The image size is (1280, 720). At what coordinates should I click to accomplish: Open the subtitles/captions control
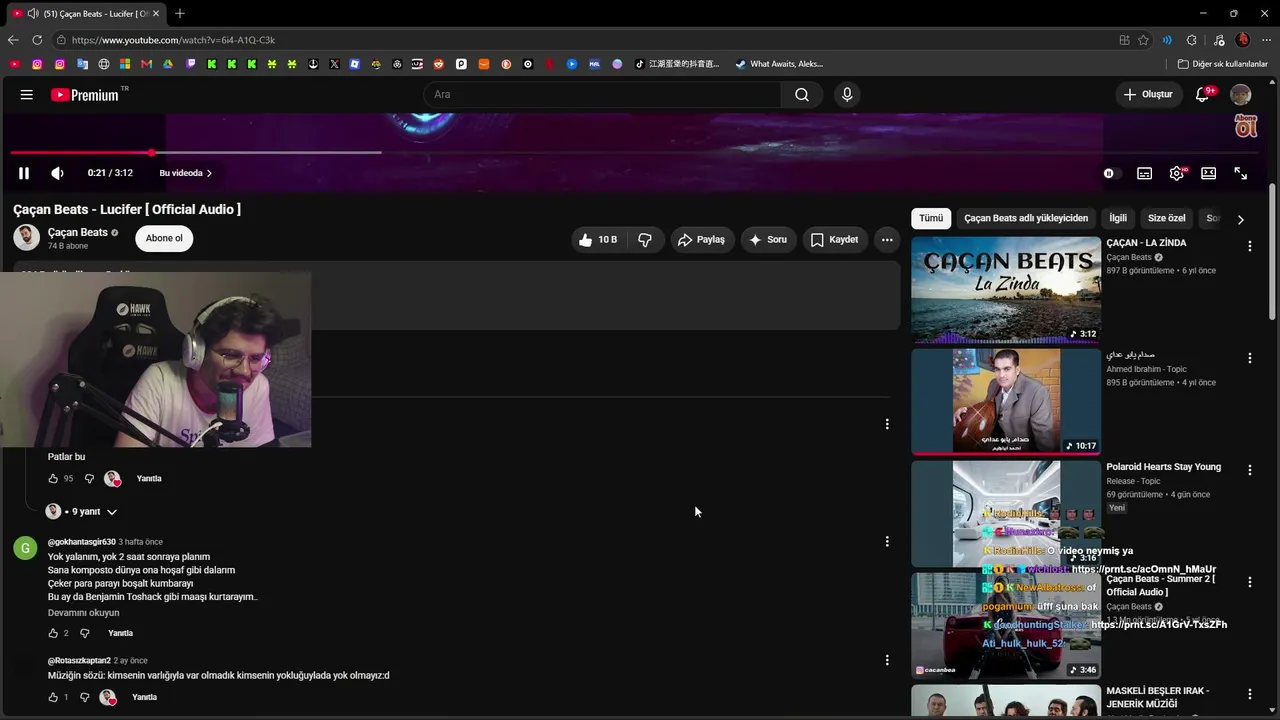(1144, 173)
